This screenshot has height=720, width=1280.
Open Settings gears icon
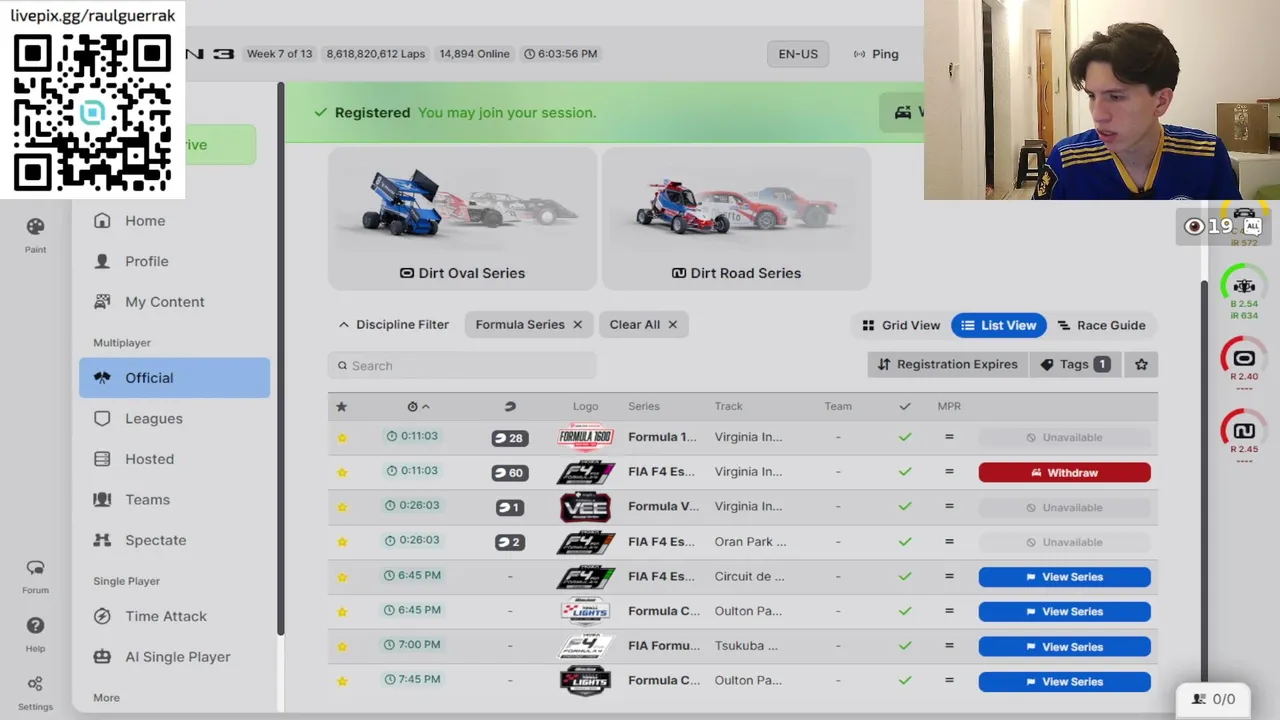click(x=35, y=684)
